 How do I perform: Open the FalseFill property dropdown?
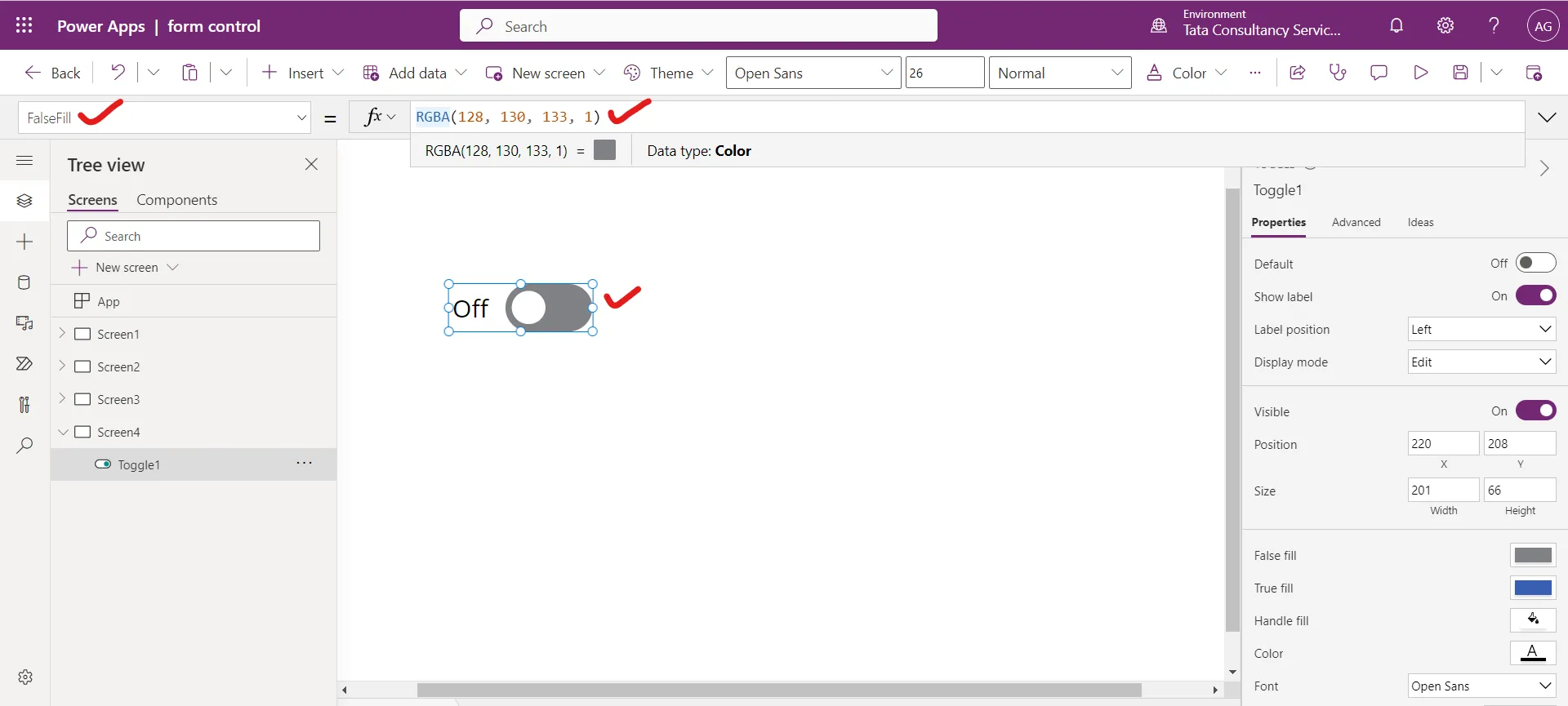pos(301,118)
